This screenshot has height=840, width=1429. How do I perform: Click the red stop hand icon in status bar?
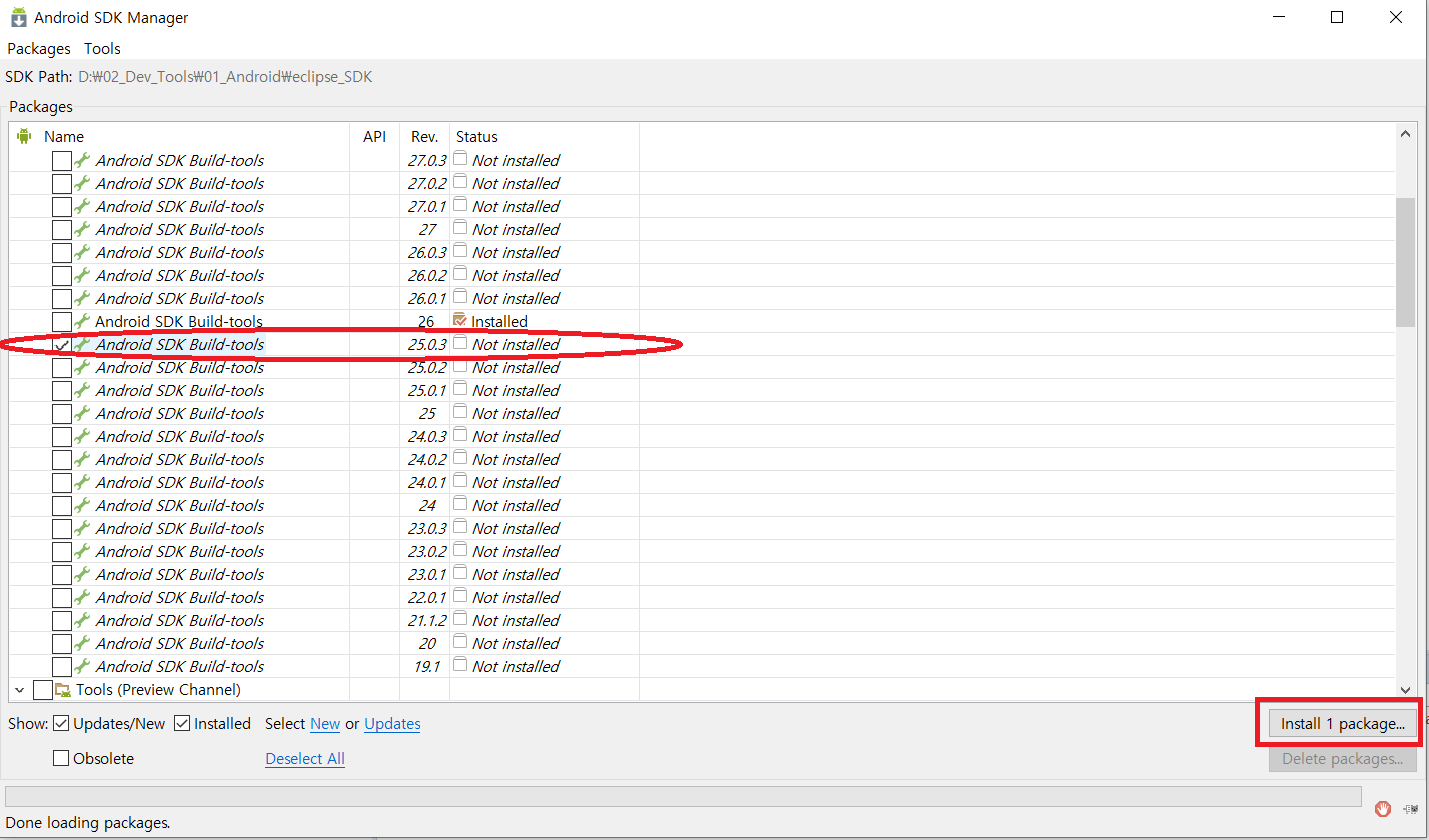click(x=1383, y=808)
